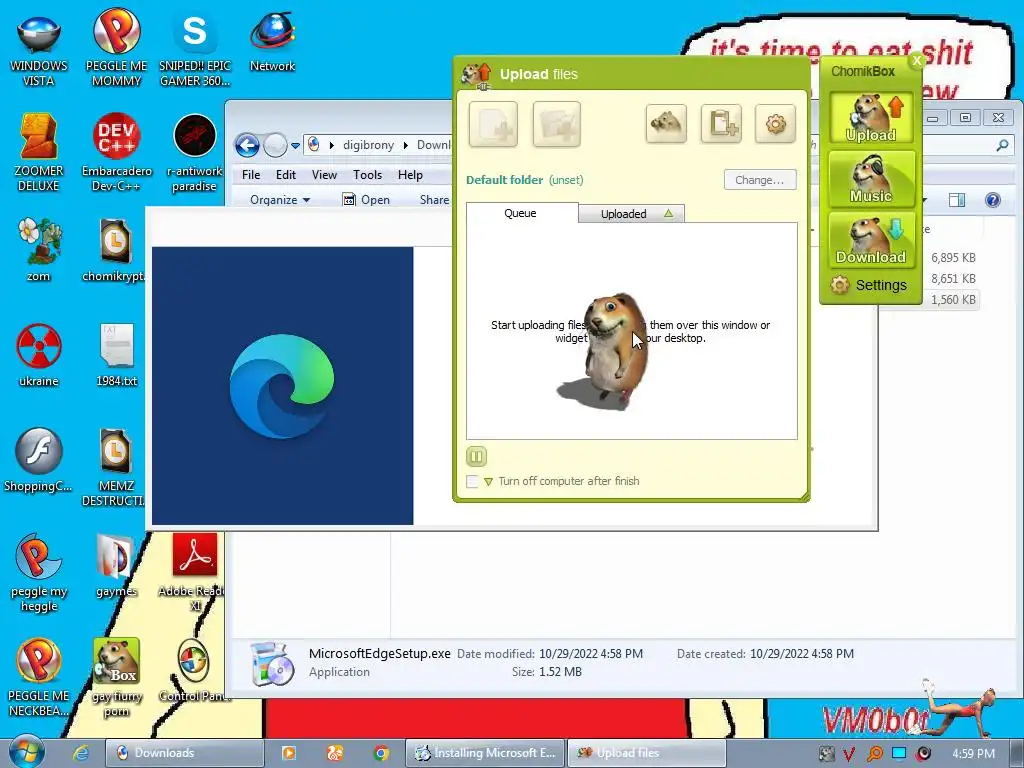Open Help menu in Downloads window

click(410, 175)
